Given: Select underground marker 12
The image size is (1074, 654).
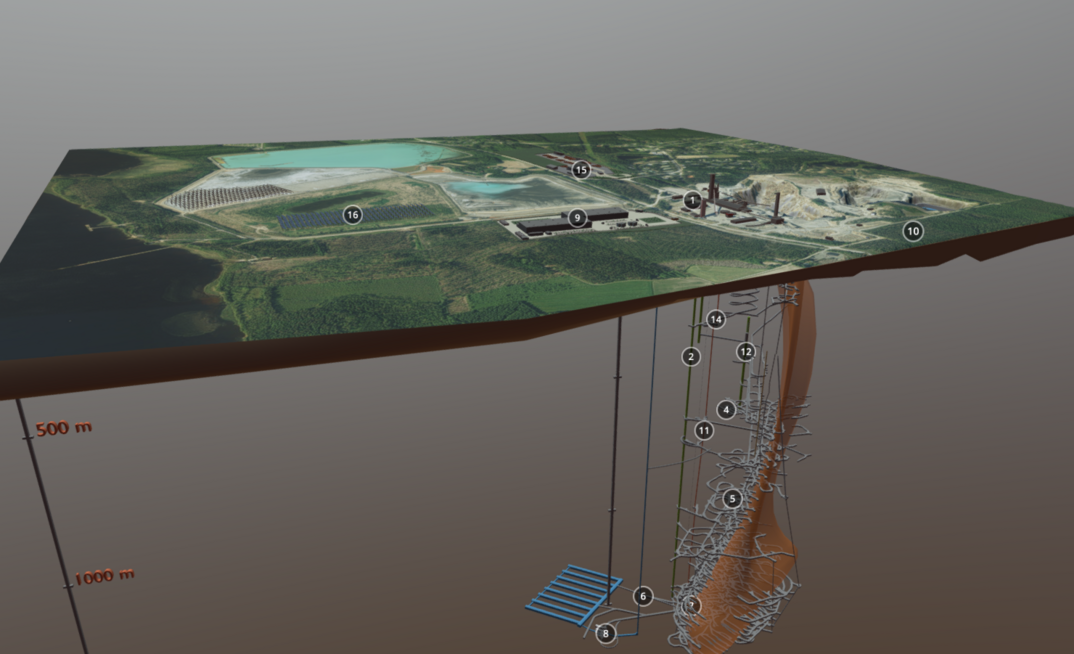Looking at the screenshot, I should click(x=745, y=352).
